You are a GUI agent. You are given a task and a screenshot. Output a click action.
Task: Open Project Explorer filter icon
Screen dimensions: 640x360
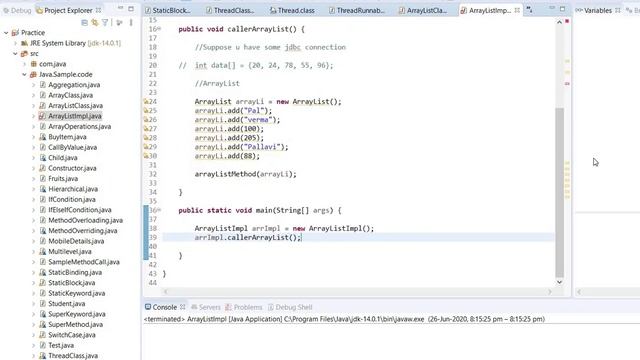pyautogui.click(x=105, y=23)
